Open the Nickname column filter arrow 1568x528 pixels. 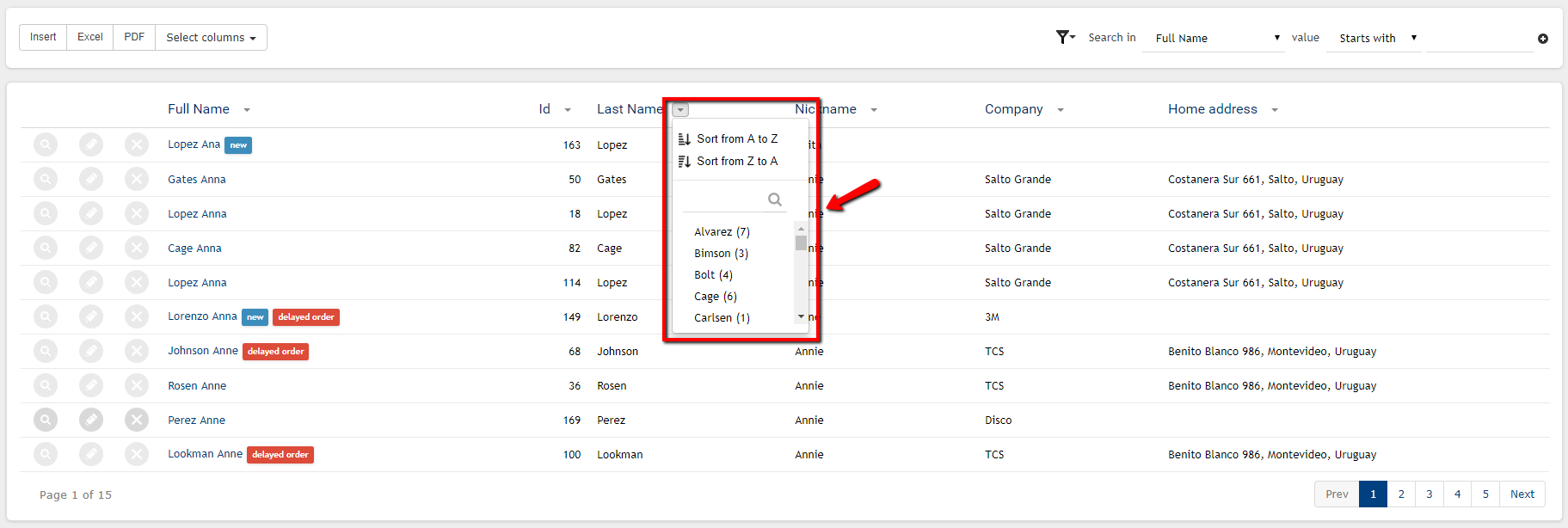874,110
